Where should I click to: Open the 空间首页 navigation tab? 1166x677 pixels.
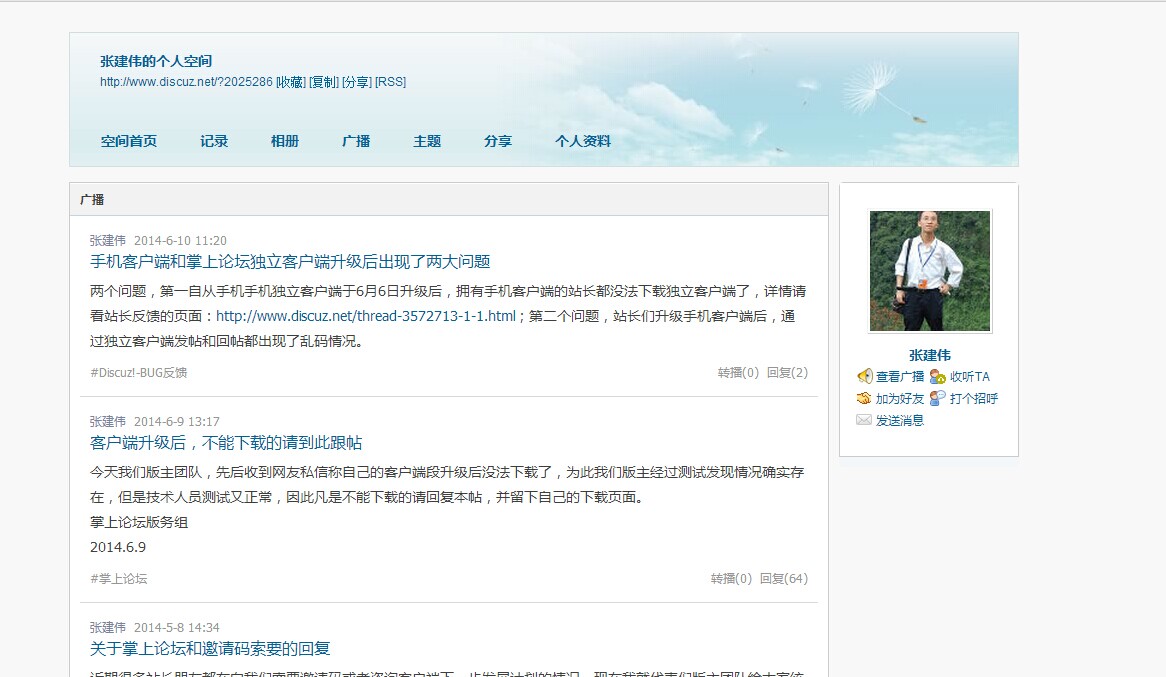(128, 141)
